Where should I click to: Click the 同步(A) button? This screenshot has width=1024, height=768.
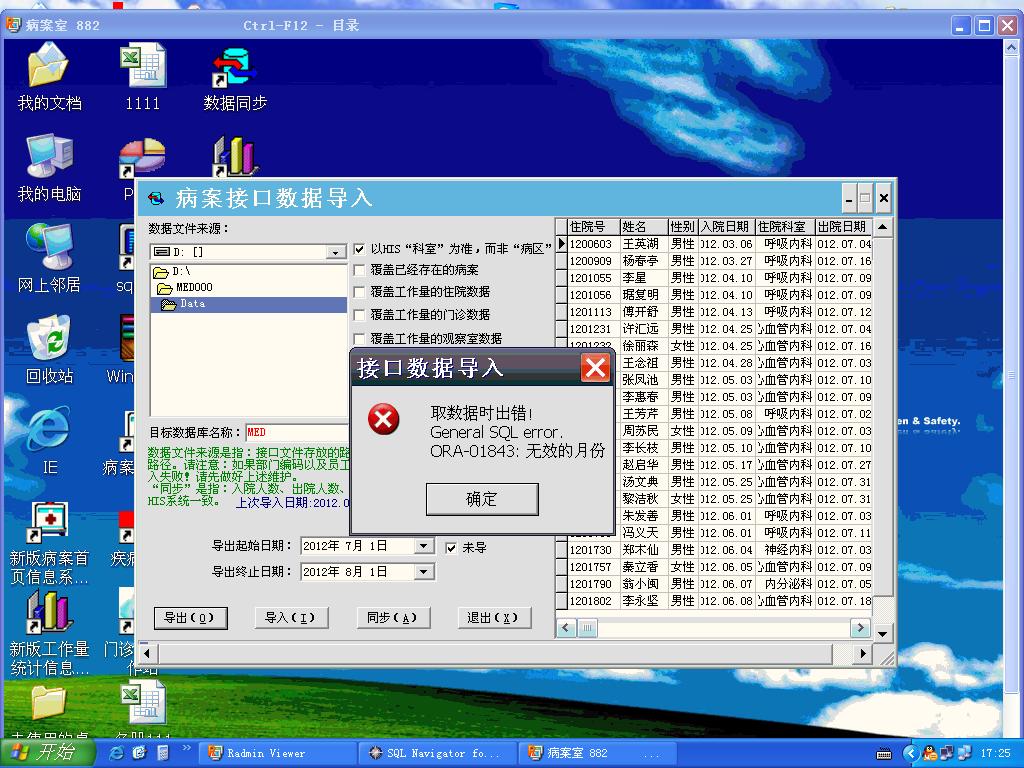(393, 618)
